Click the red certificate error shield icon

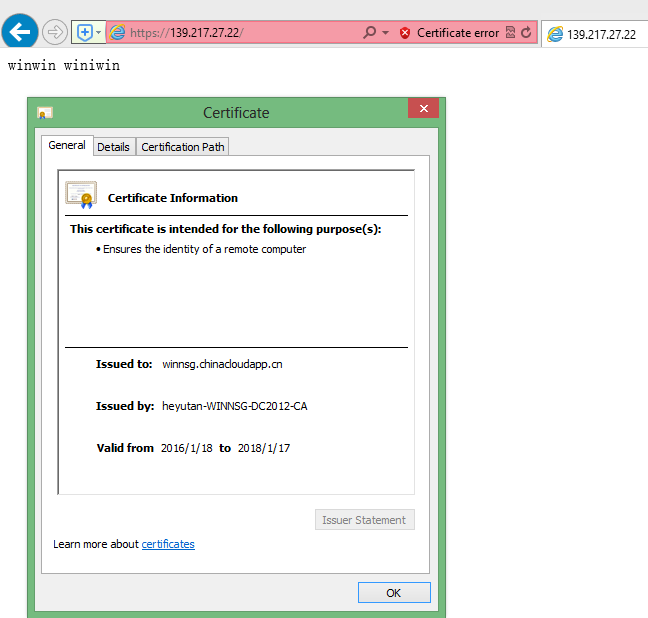tap(405, 33)
